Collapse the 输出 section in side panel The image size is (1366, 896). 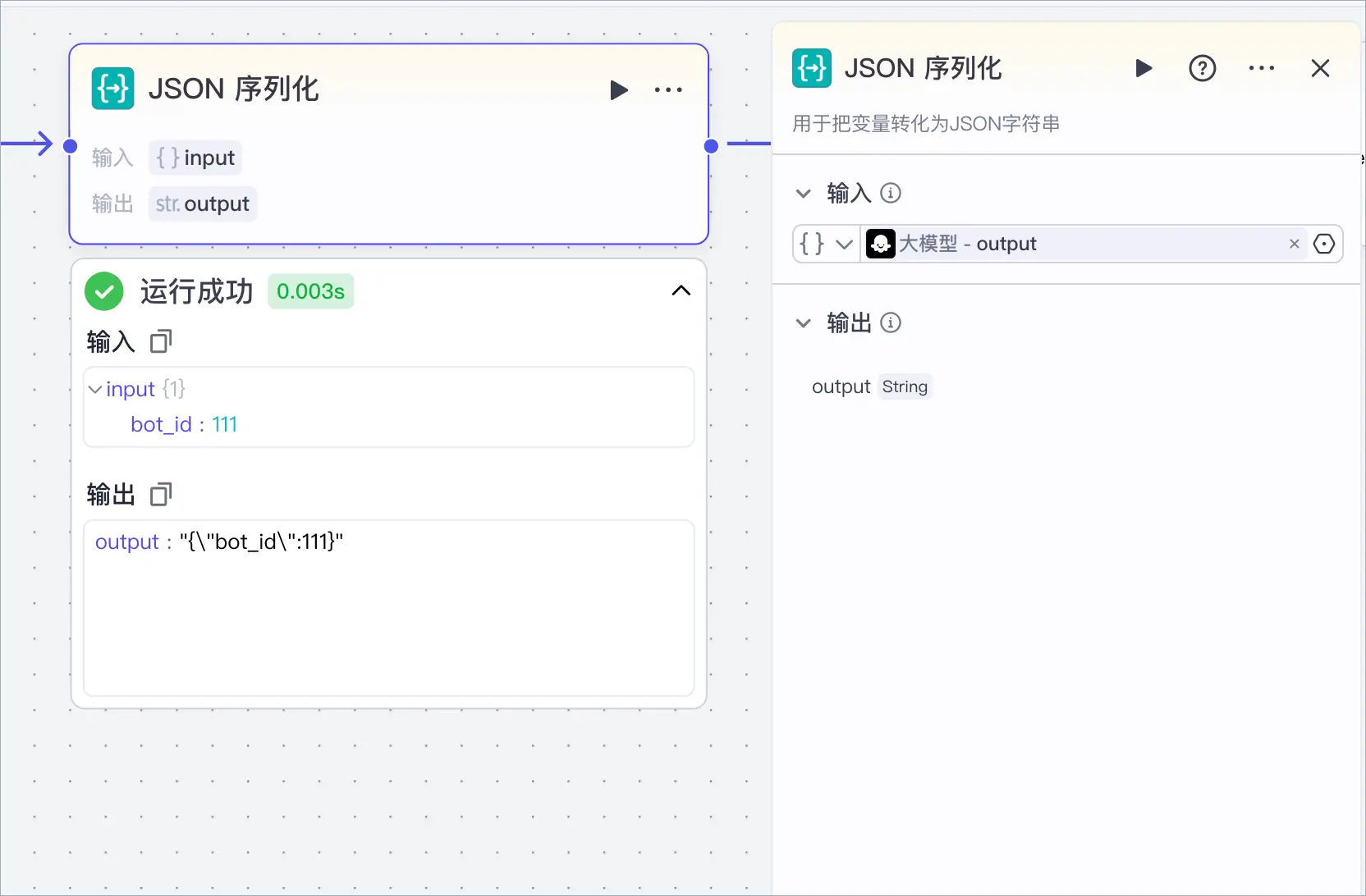pos(803,323)
